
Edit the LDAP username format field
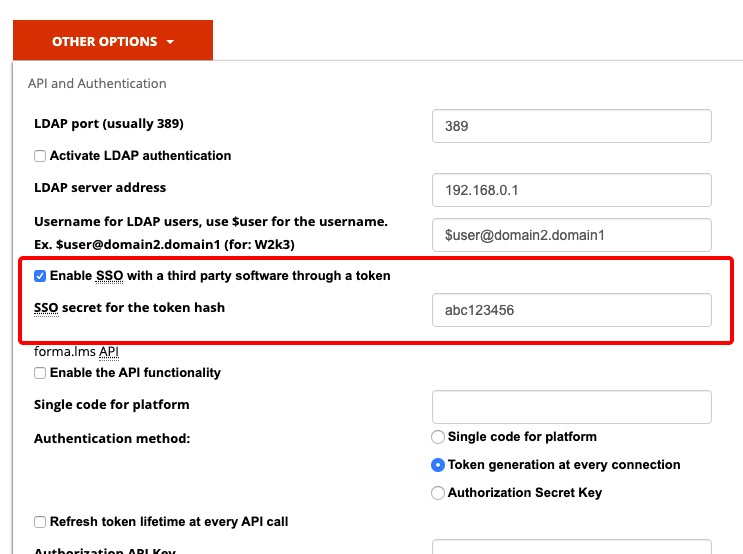[x=571, y=235]
